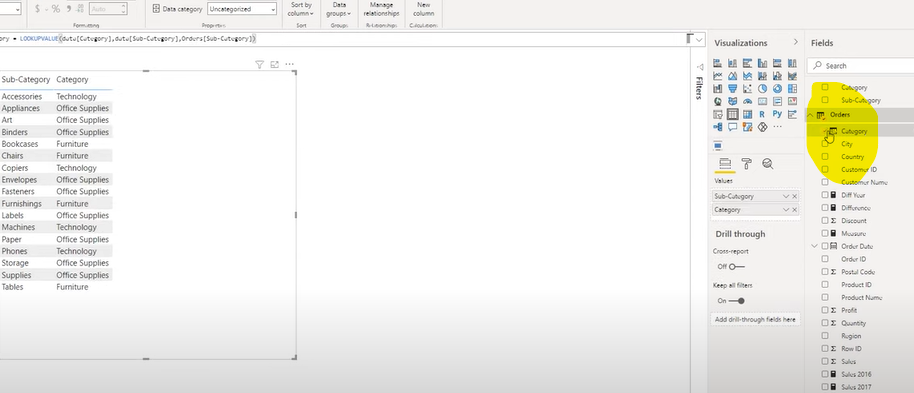This screenshot has width=914, height=393.
Task: Collapse the Orders table in Fields
Action: [810, 115]
